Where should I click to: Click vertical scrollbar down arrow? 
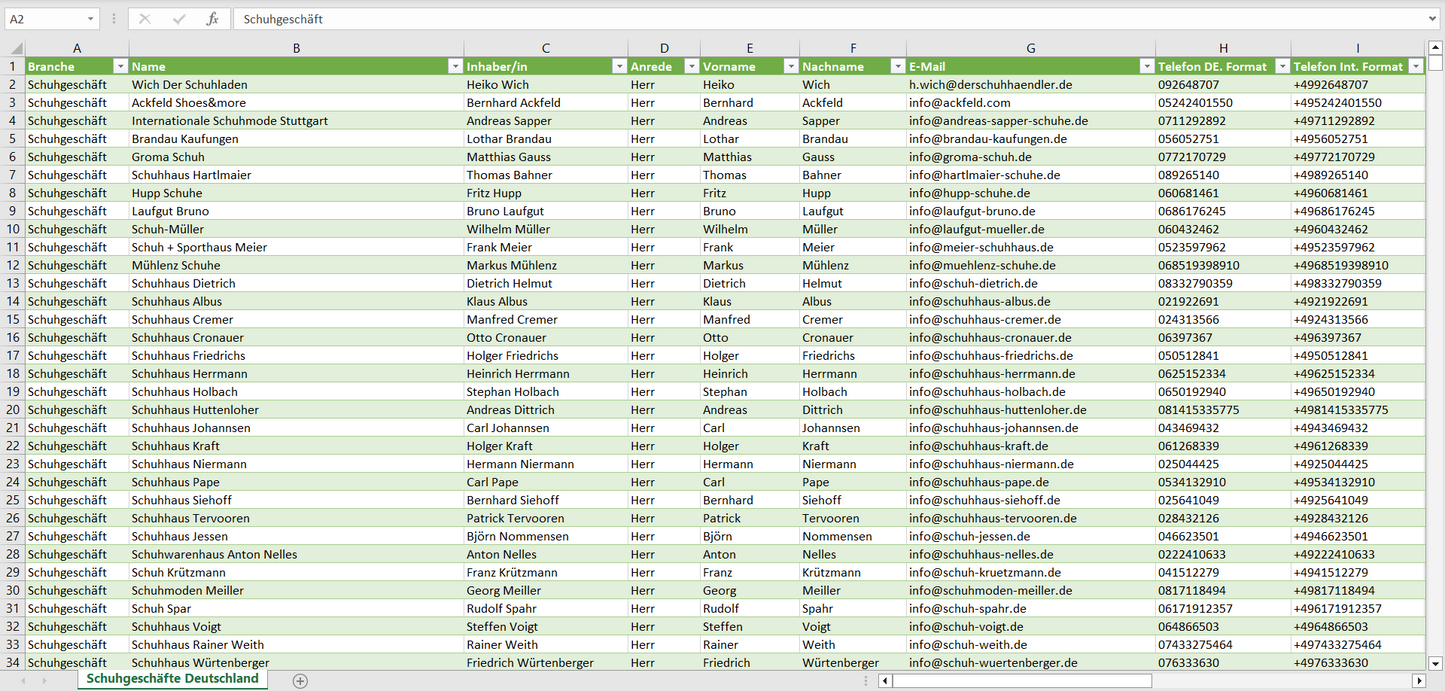(x=1436, y=662)
